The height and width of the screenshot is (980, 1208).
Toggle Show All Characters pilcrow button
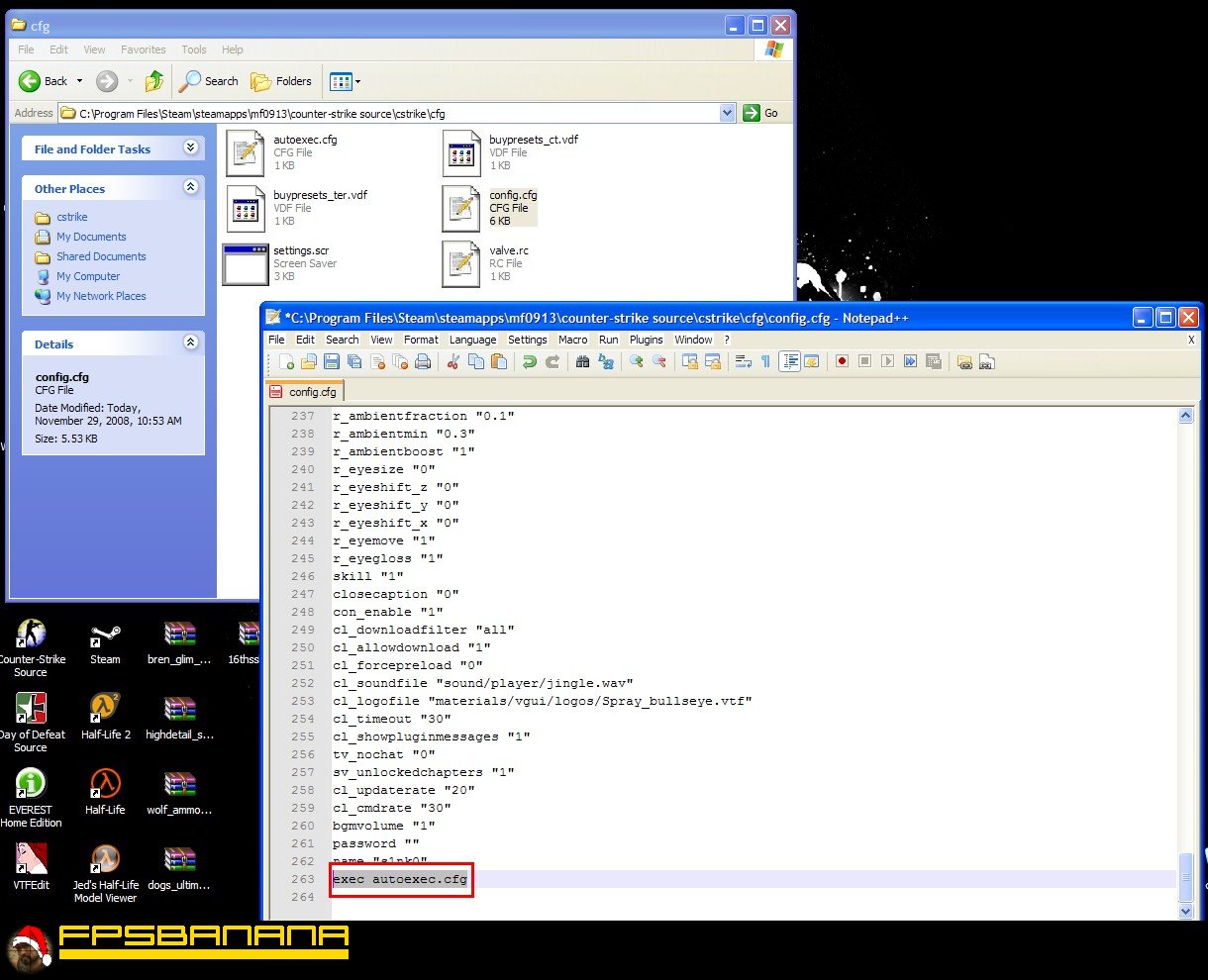pyautogui.click(x=765, y=362)
